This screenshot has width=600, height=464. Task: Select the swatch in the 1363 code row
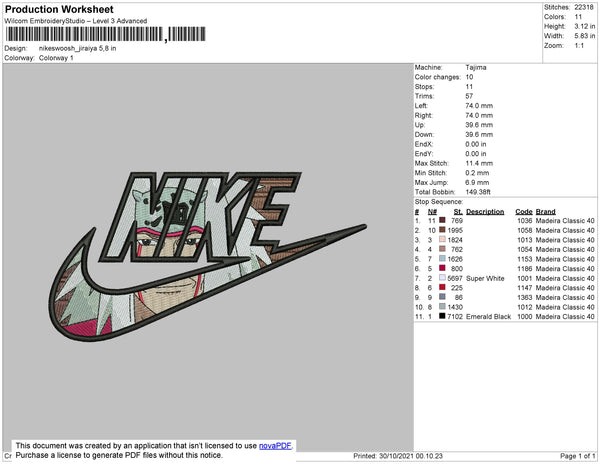pos(442,297)
